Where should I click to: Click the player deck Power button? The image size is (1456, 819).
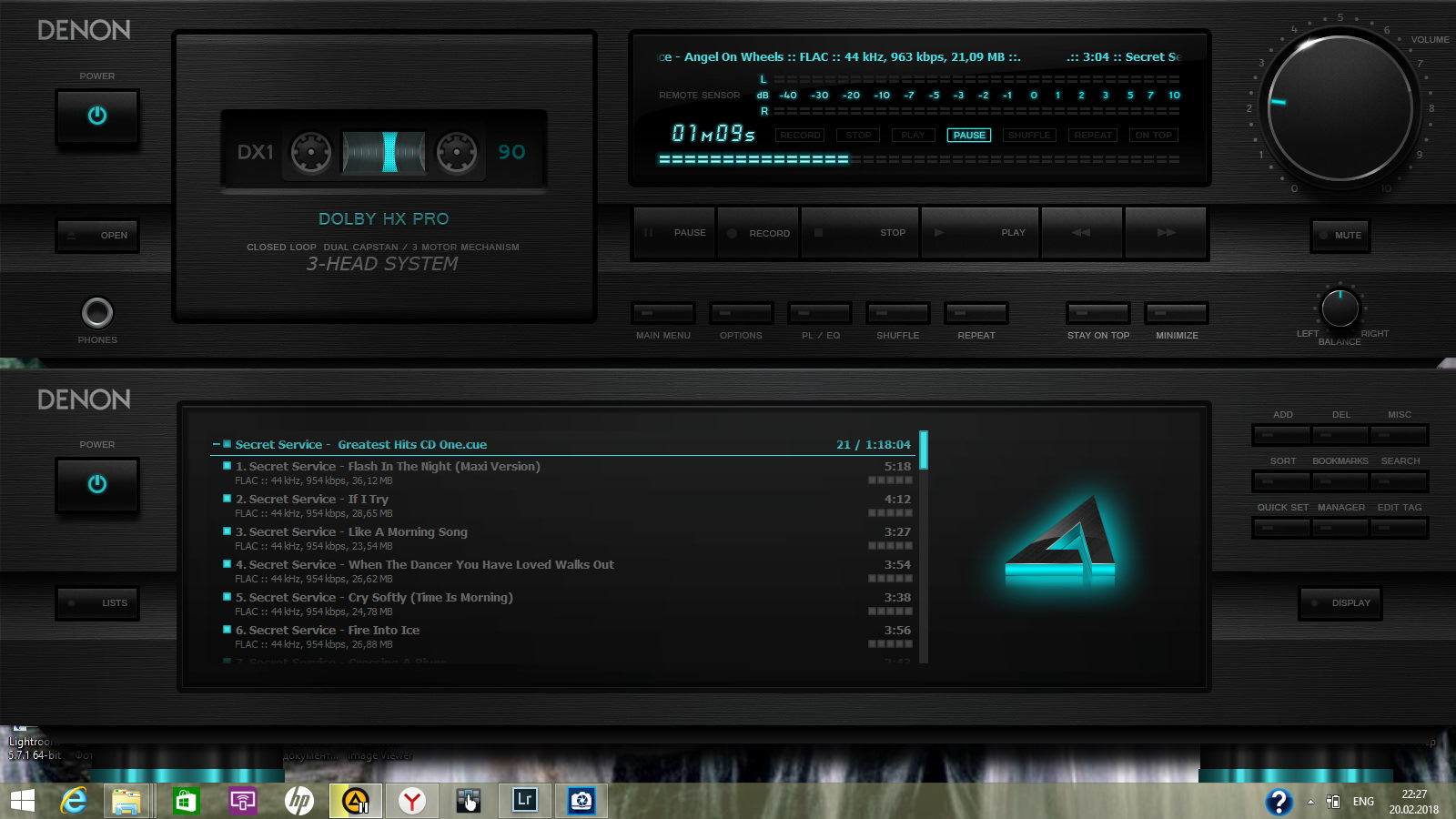[97, 116]
